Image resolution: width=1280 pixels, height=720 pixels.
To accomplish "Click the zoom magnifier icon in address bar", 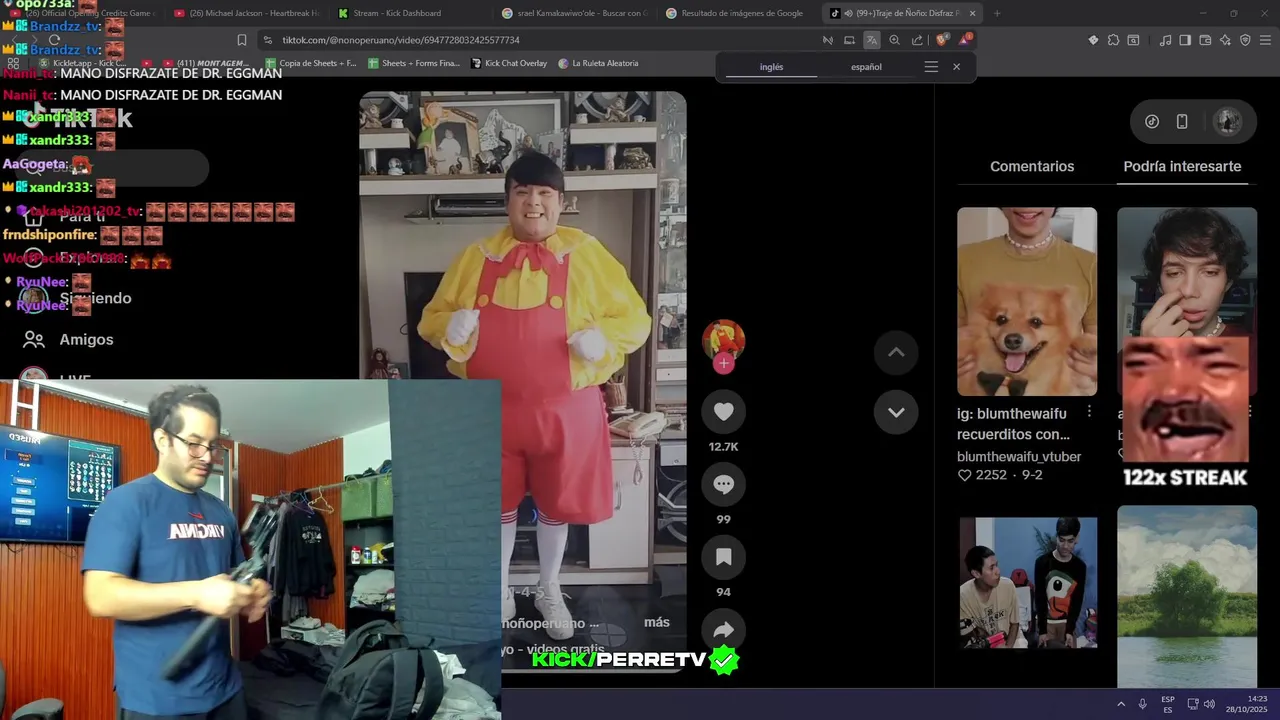I will tap(894, 40).
